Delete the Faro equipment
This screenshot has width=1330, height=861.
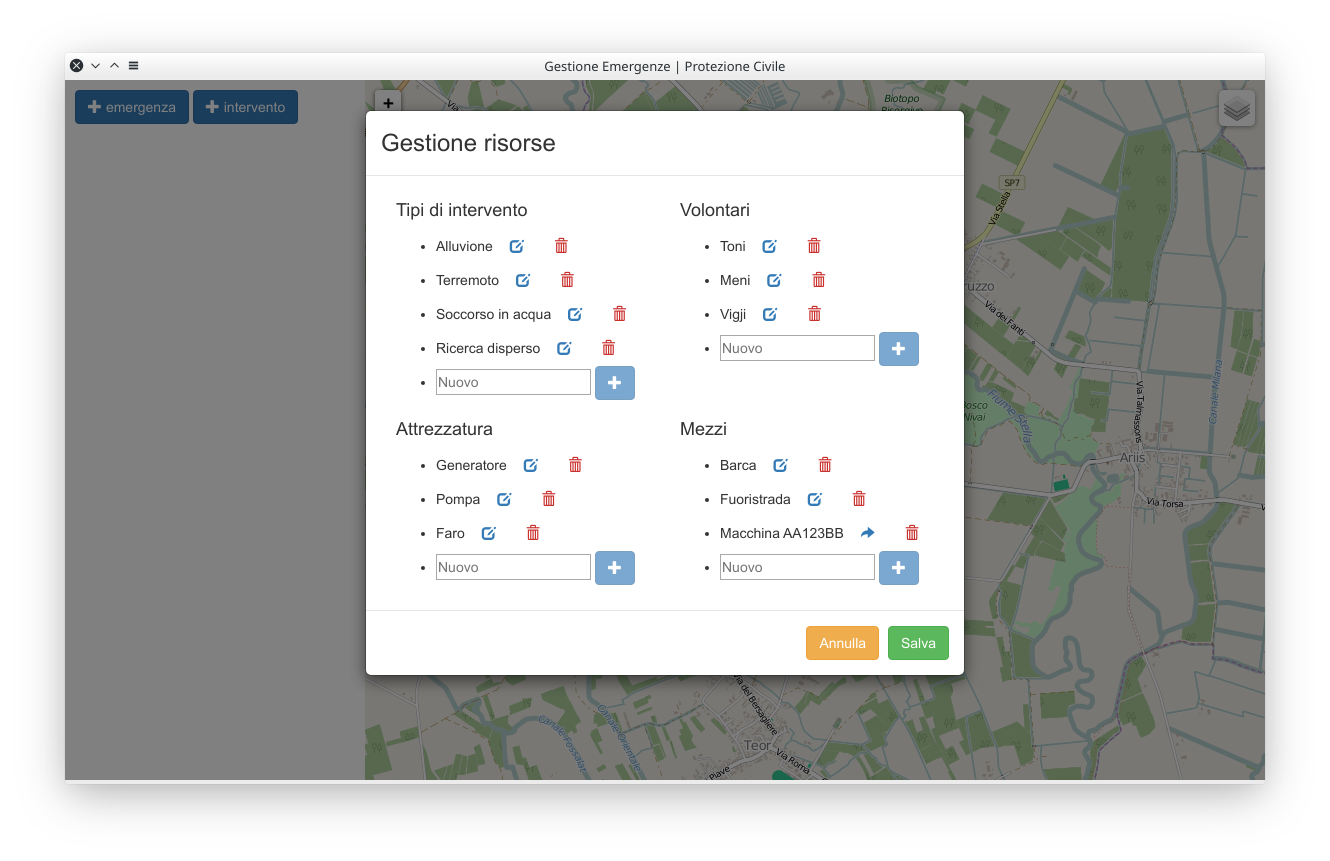click(x=533, y=533)
